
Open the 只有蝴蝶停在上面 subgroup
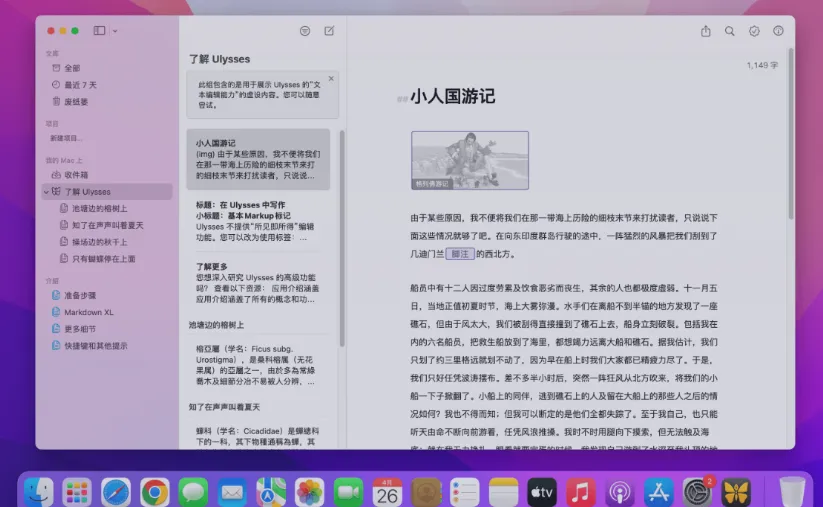[x=103, y=259]
